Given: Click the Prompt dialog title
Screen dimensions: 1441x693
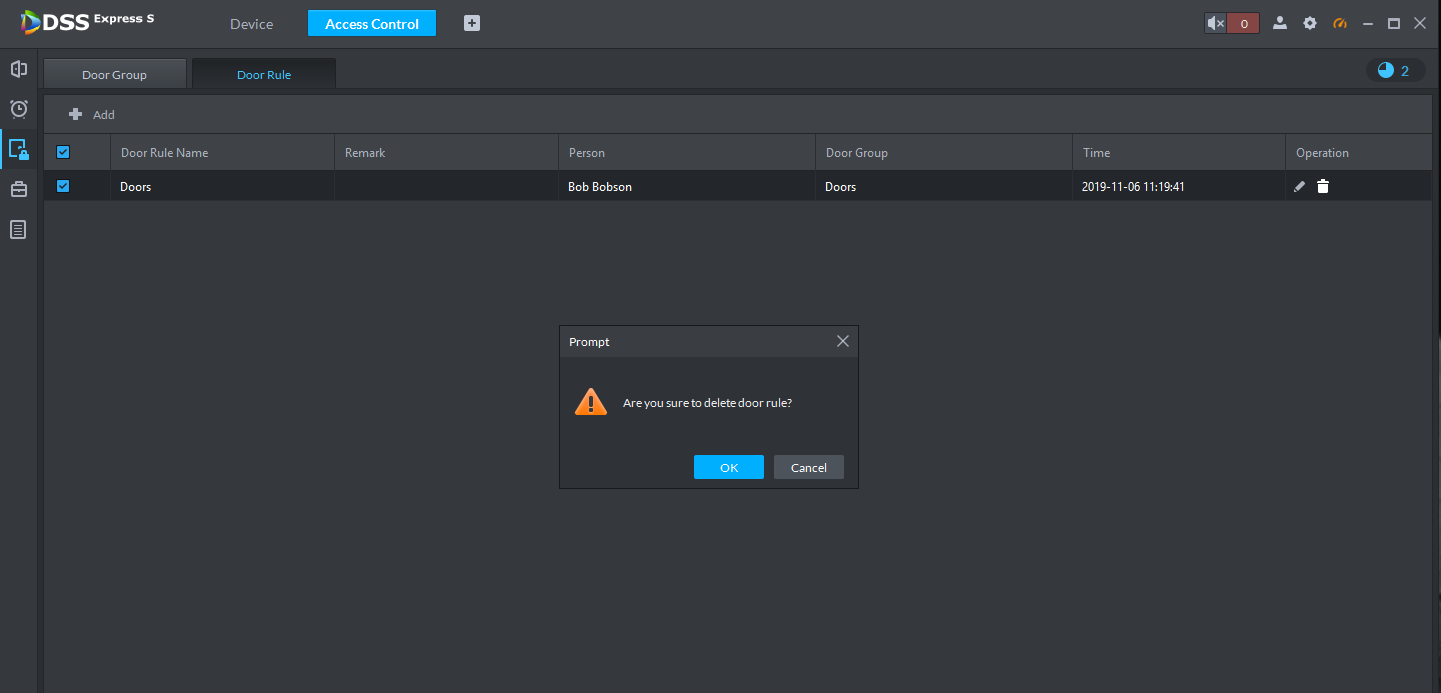Looking at the screenshot, I should 589,342.
